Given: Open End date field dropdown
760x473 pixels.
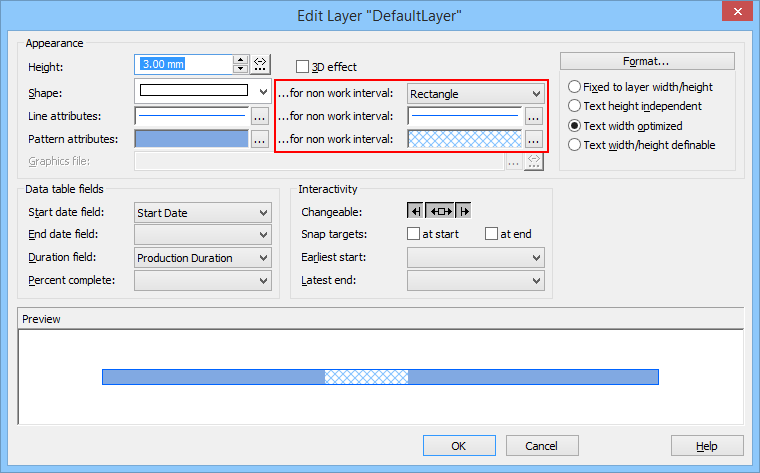Looking at the screenshot, I should pyautogui.click(x=203, y=235).
